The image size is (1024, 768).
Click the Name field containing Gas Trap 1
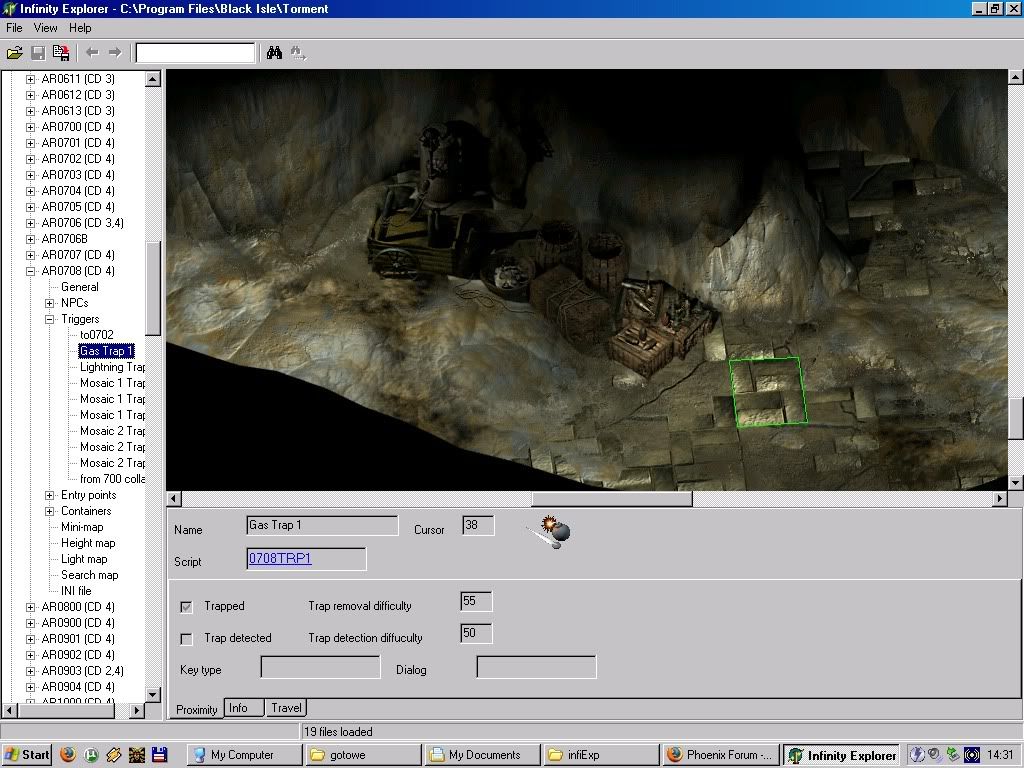pos(323,526)
